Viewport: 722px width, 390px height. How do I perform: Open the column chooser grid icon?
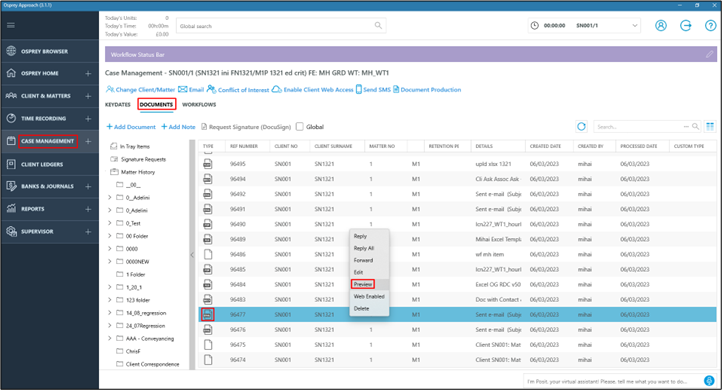coord(710,126)
